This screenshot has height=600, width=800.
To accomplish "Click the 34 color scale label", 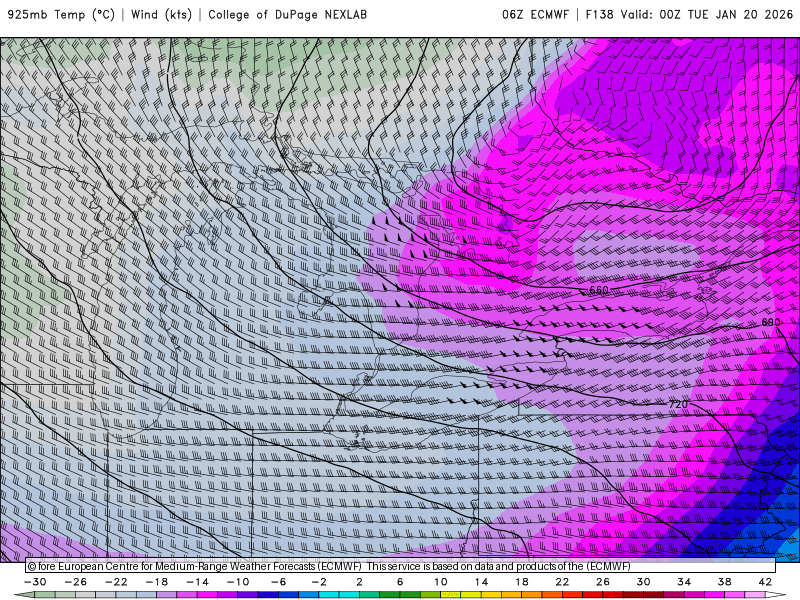I will [x=684, y=582].
